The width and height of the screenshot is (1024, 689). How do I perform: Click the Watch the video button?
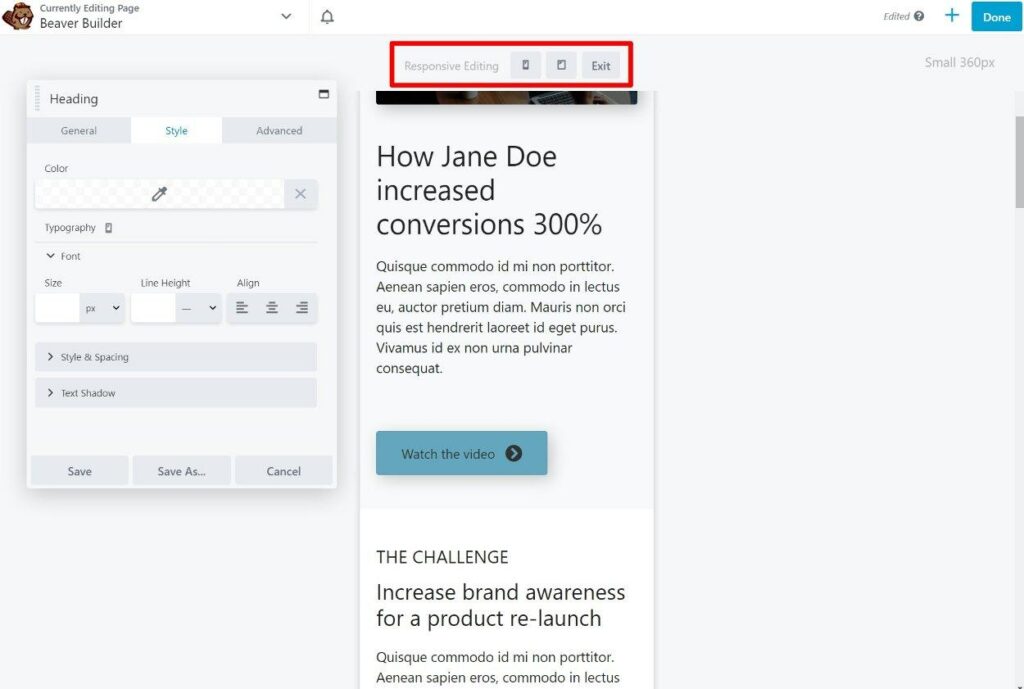[x=461, y=453]
